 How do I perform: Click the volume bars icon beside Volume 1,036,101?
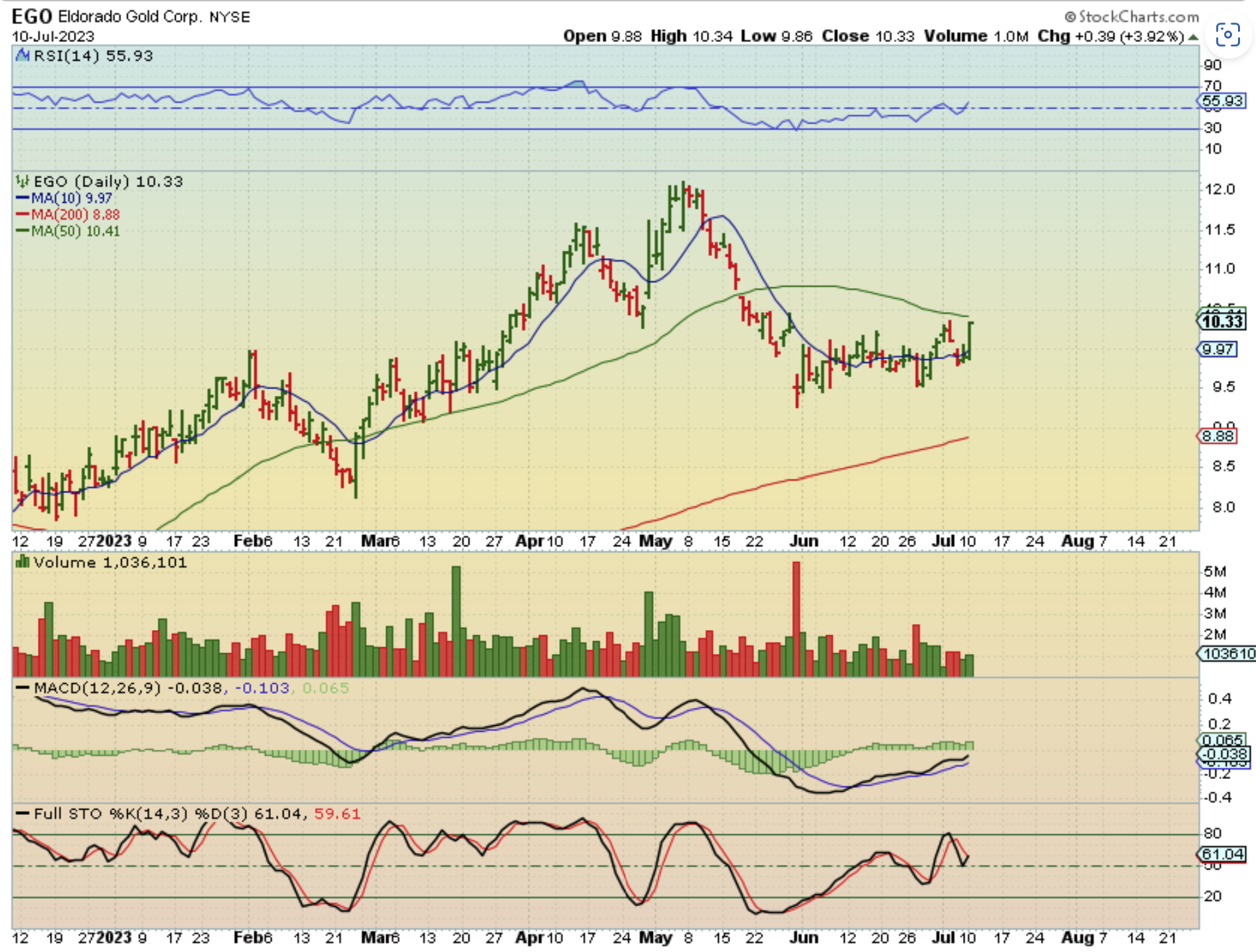click(23, 562)
